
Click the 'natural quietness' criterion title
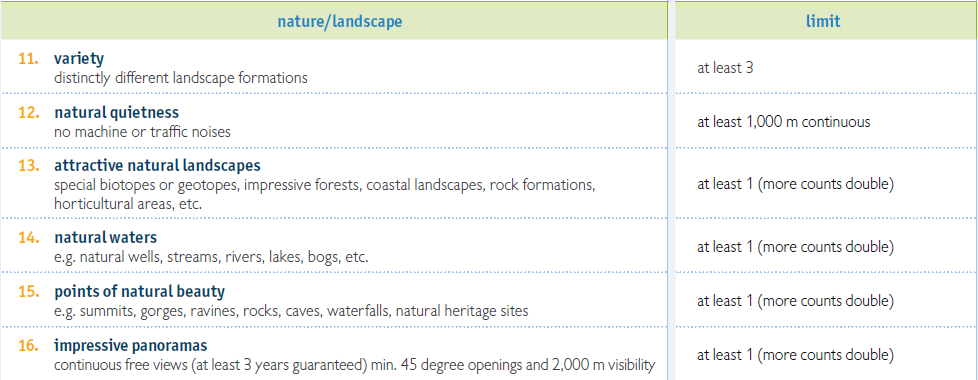click(117, 113)
